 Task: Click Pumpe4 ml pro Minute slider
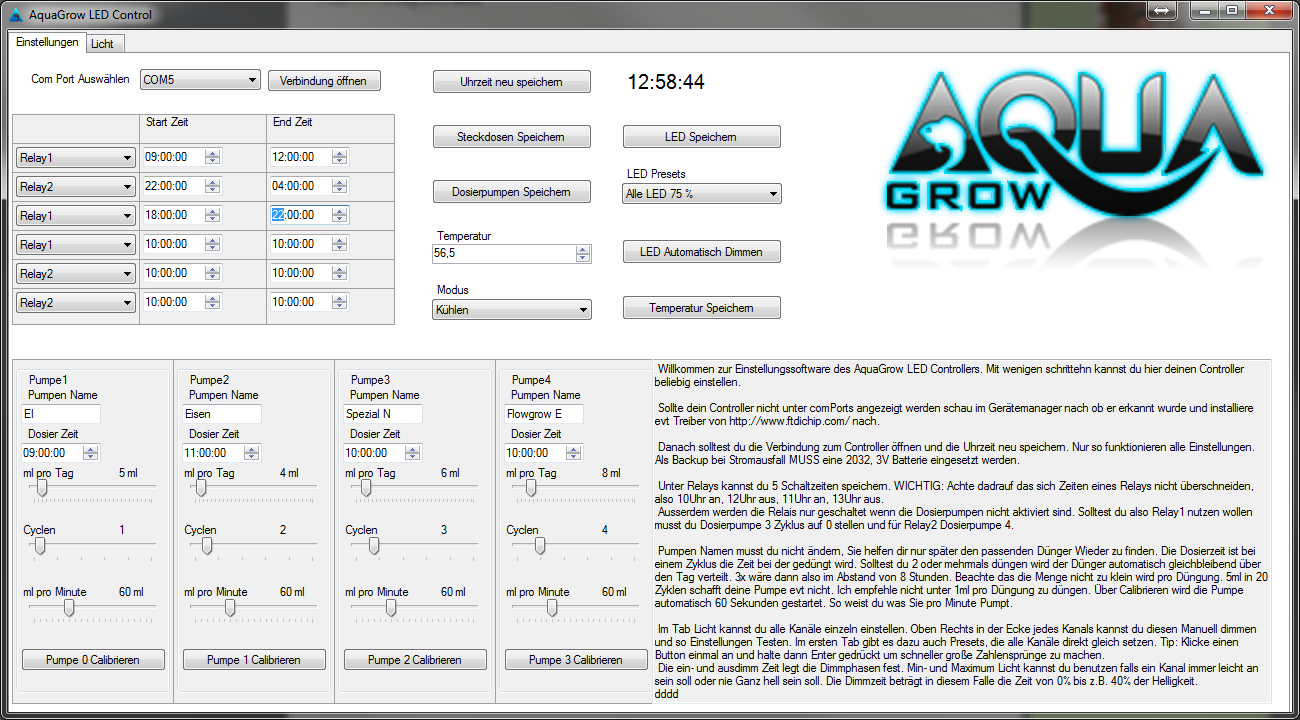click(575, 610)
